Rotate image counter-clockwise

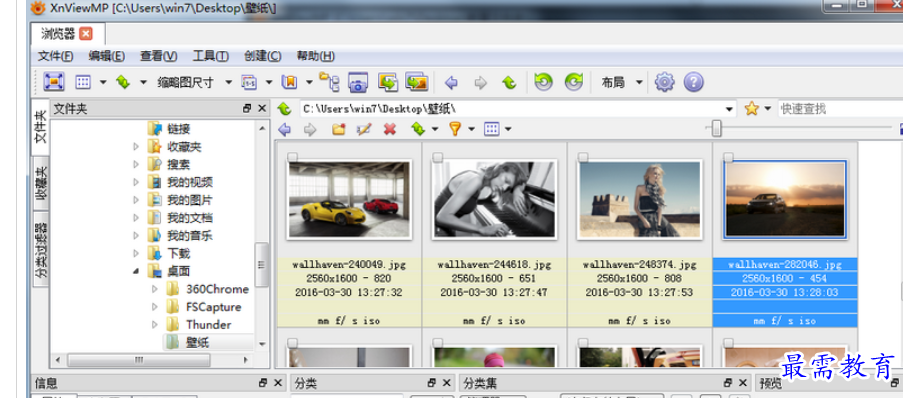[x=543, y=82]
